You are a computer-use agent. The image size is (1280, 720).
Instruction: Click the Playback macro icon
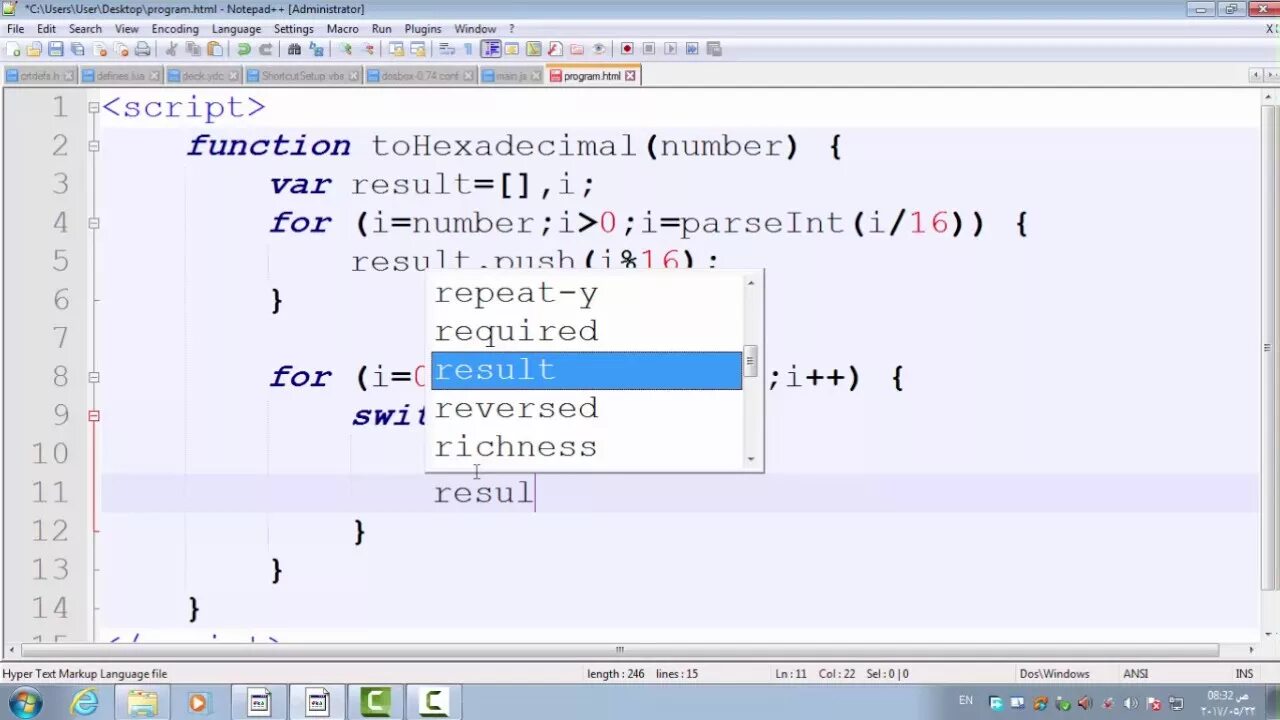point(670,49)
